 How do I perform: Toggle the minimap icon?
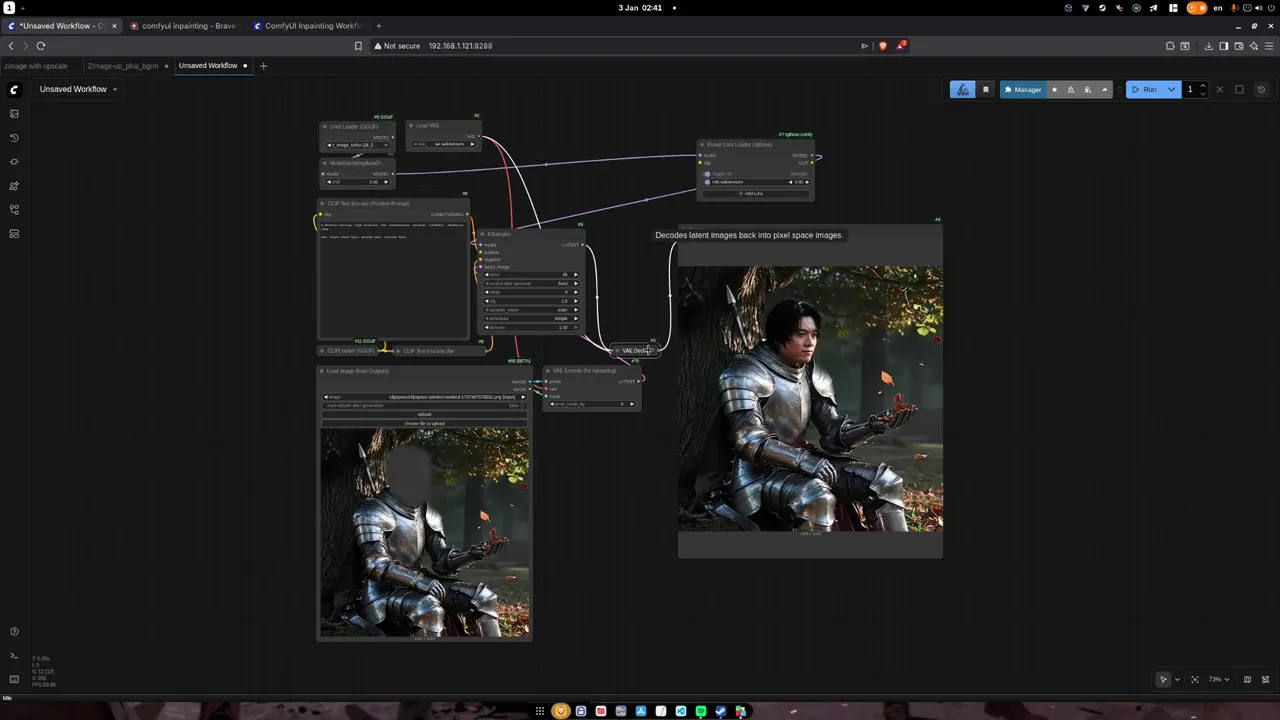click(1247, 680)
